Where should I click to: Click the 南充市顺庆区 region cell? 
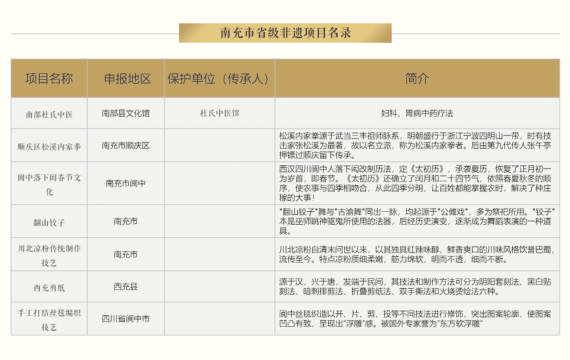point(125,145)
